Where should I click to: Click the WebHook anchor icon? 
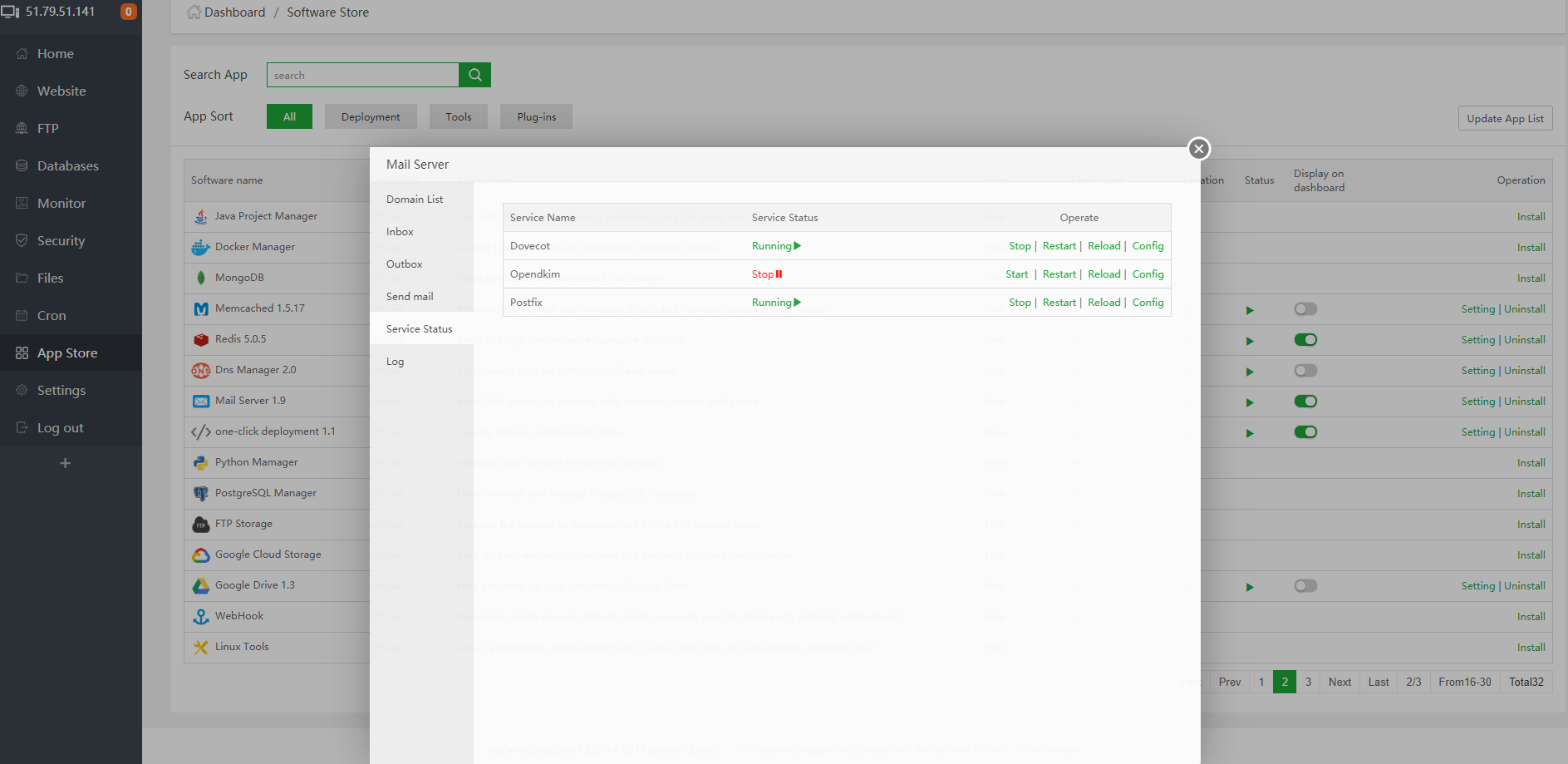200,617
